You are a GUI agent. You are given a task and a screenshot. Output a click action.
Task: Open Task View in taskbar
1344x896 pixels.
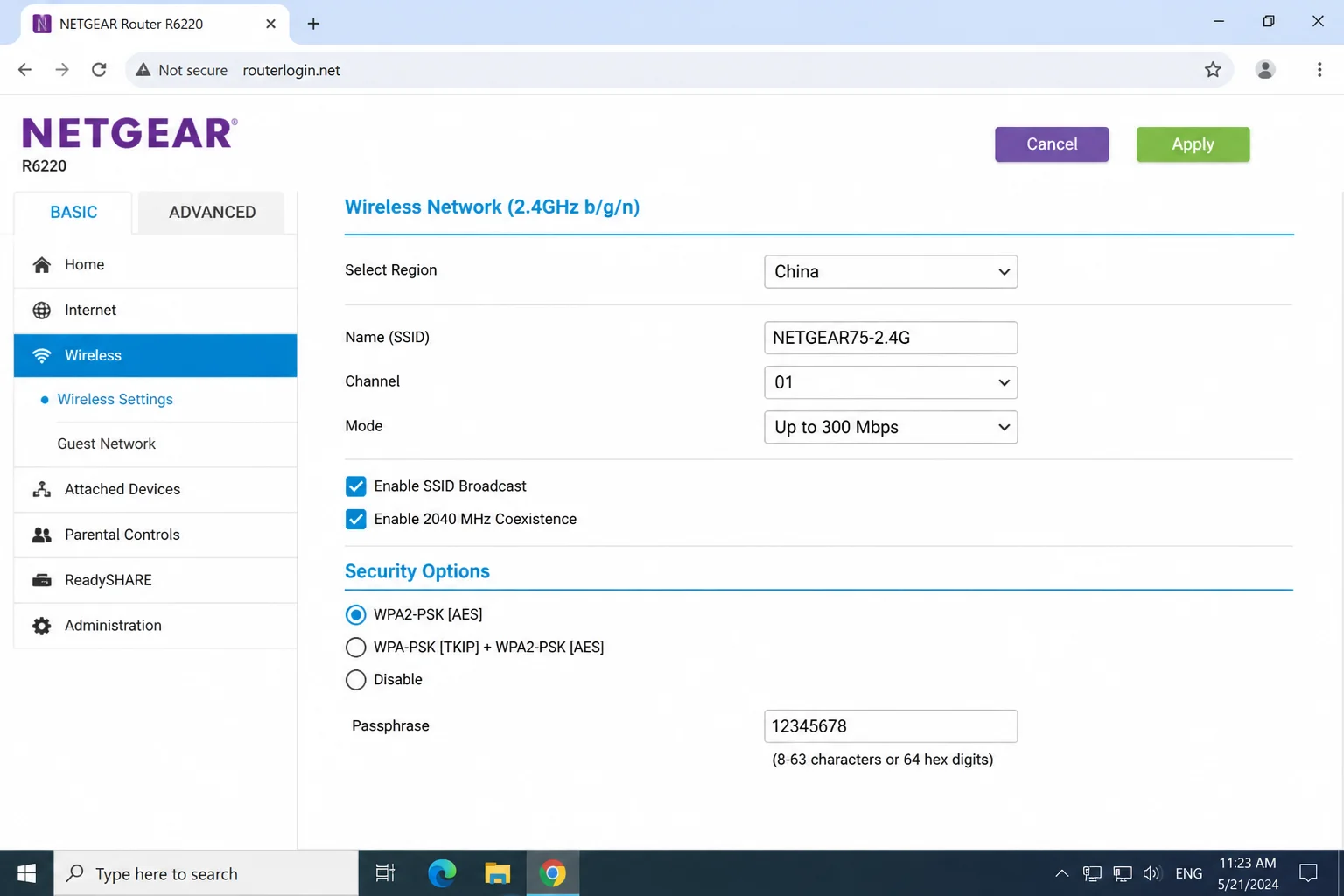point(385,873)
